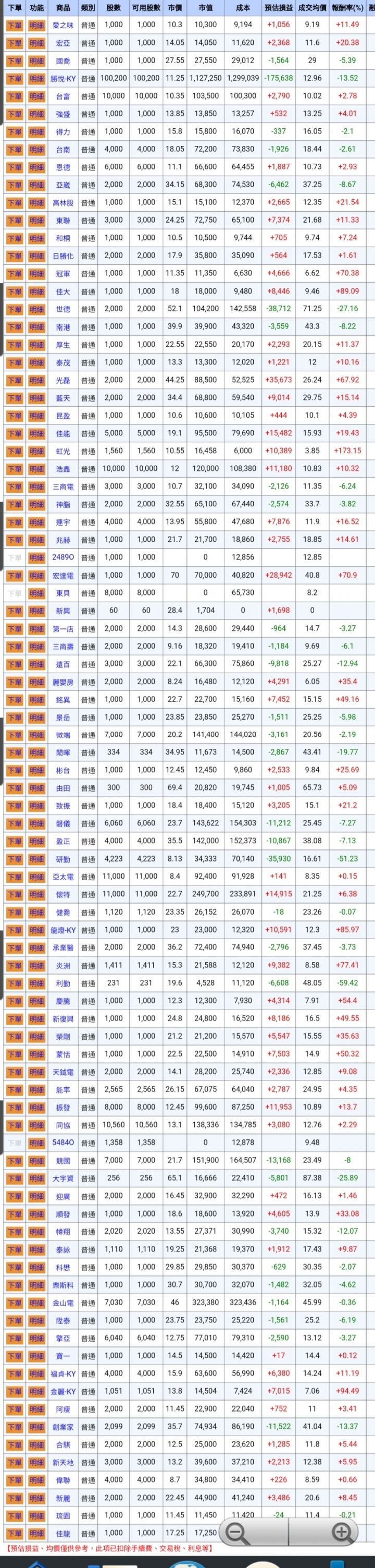Select stock name 強盛
The width and height of the screenshot is (375, 1568).
[x=63, y=114]
